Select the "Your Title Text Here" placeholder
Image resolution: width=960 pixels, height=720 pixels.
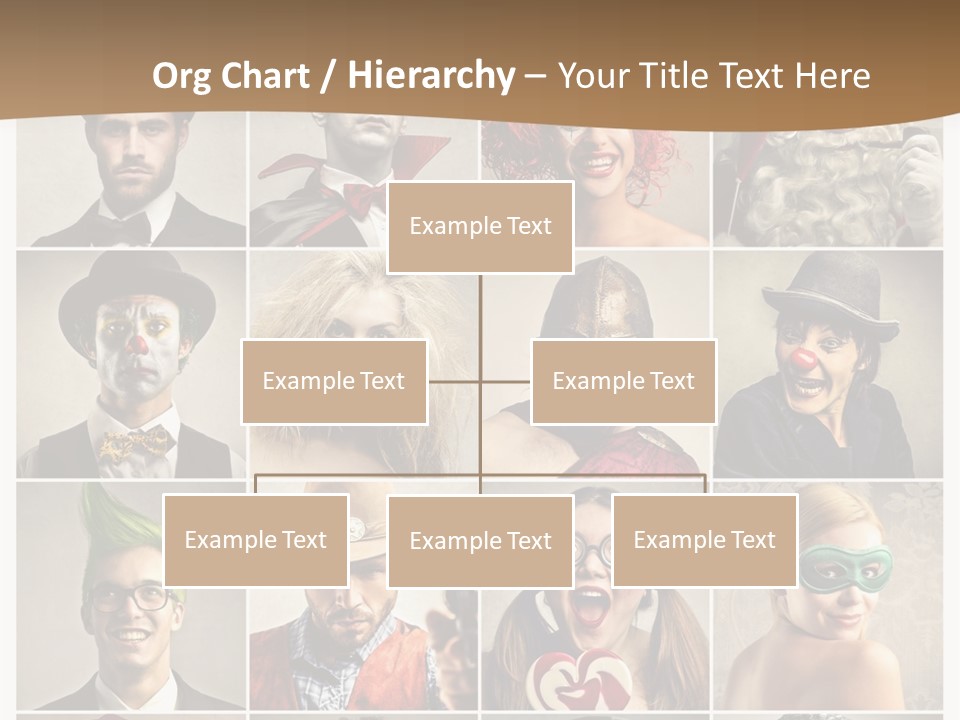[713, 76]
